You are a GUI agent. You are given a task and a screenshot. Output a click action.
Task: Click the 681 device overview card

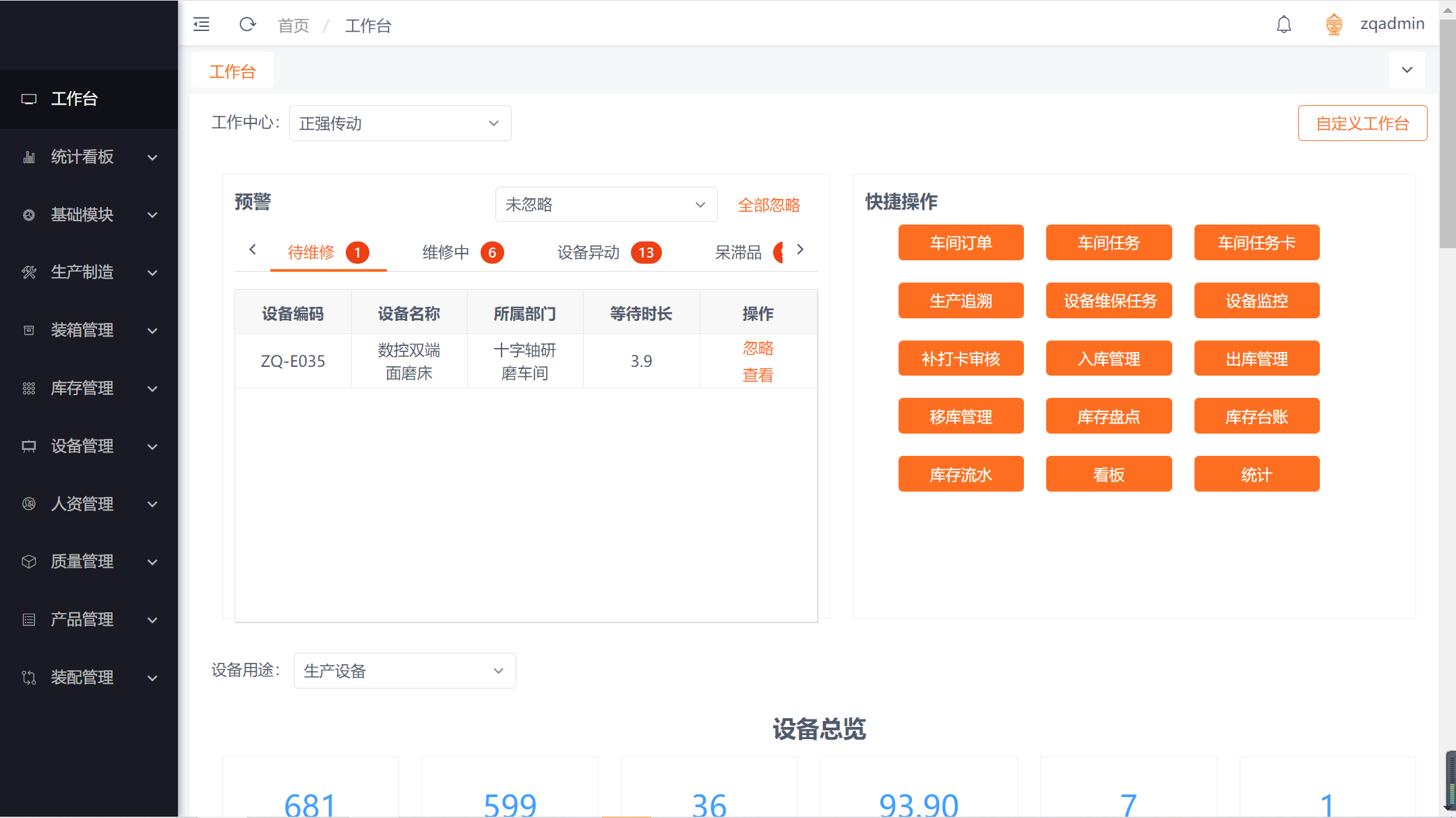310,787
